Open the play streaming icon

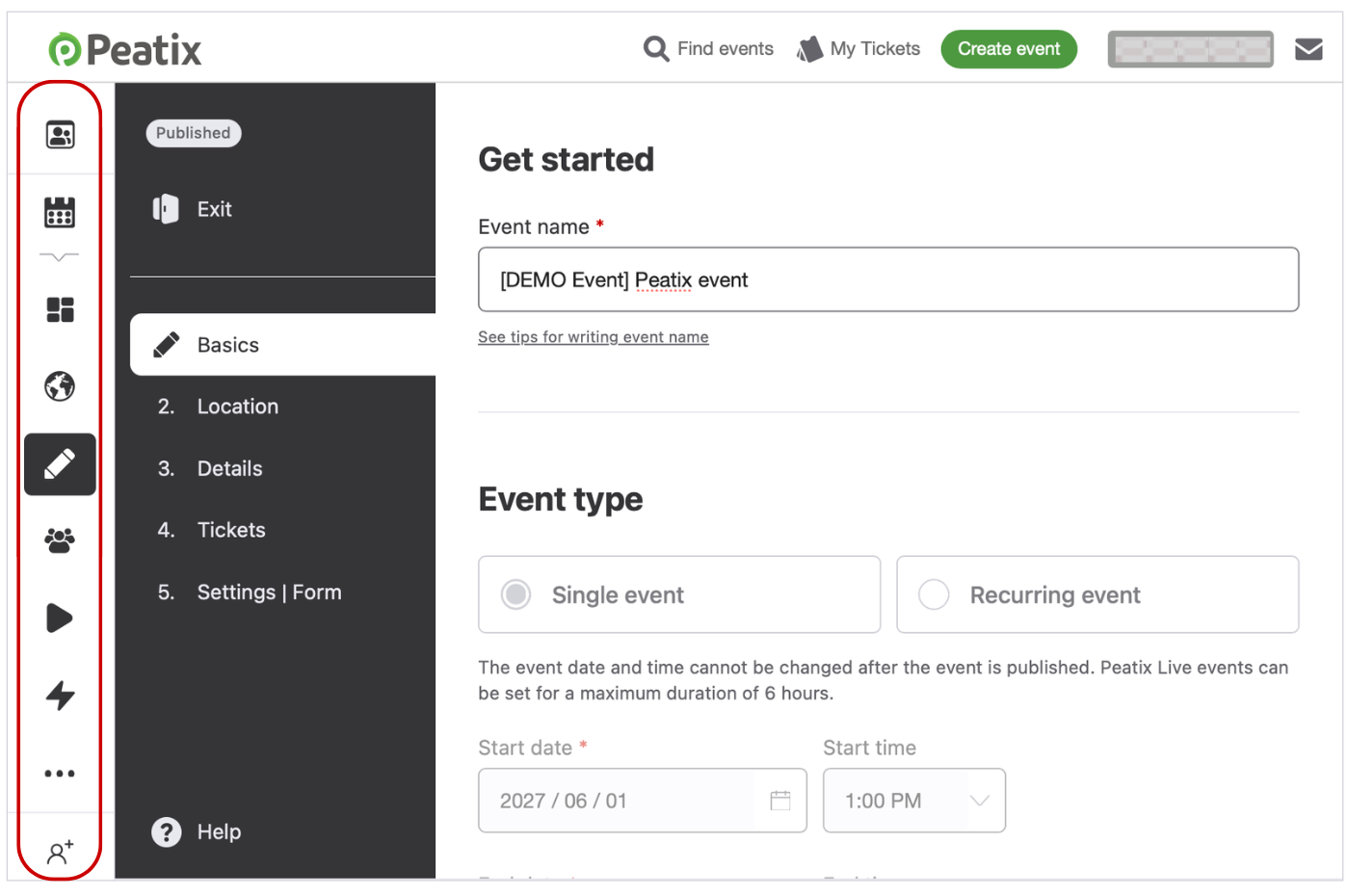(x=60, y=618)
